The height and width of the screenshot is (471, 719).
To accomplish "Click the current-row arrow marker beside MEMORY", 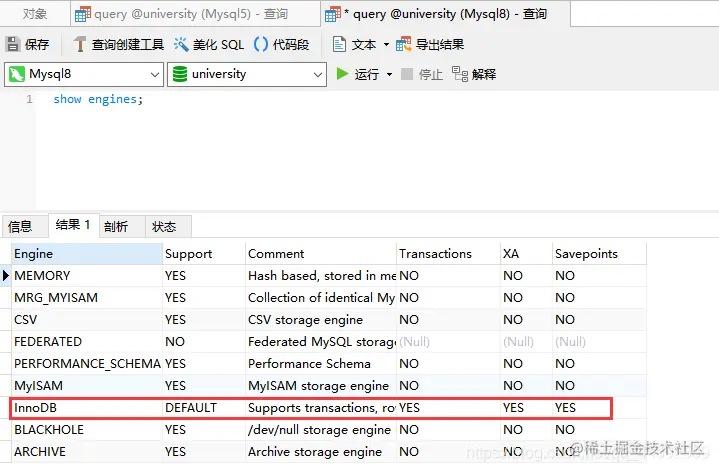I will pyautogui.click(x=6, y=276).
